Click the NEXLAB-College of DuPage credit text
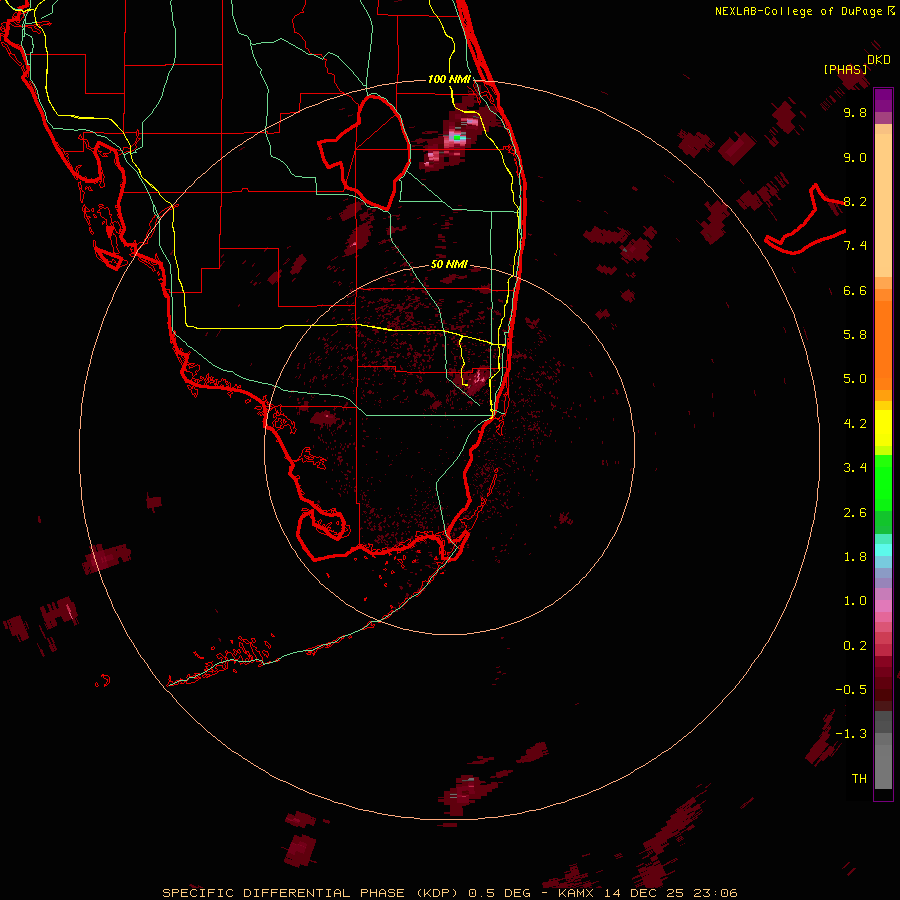Screen dimensions: 900x900 [x=803, y=11]
